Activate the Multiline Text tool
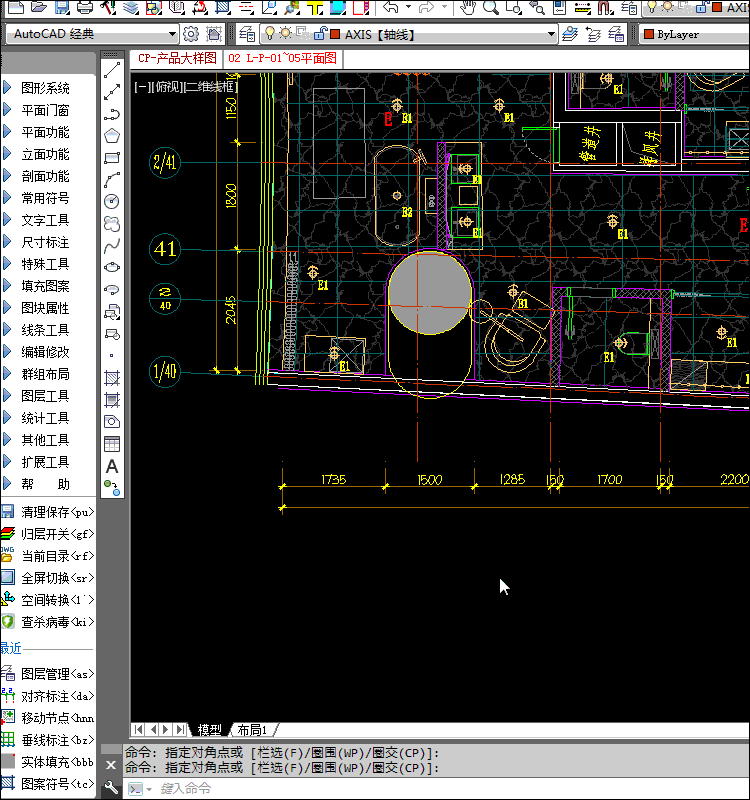750x800 pixels. (x=112, y=466)
